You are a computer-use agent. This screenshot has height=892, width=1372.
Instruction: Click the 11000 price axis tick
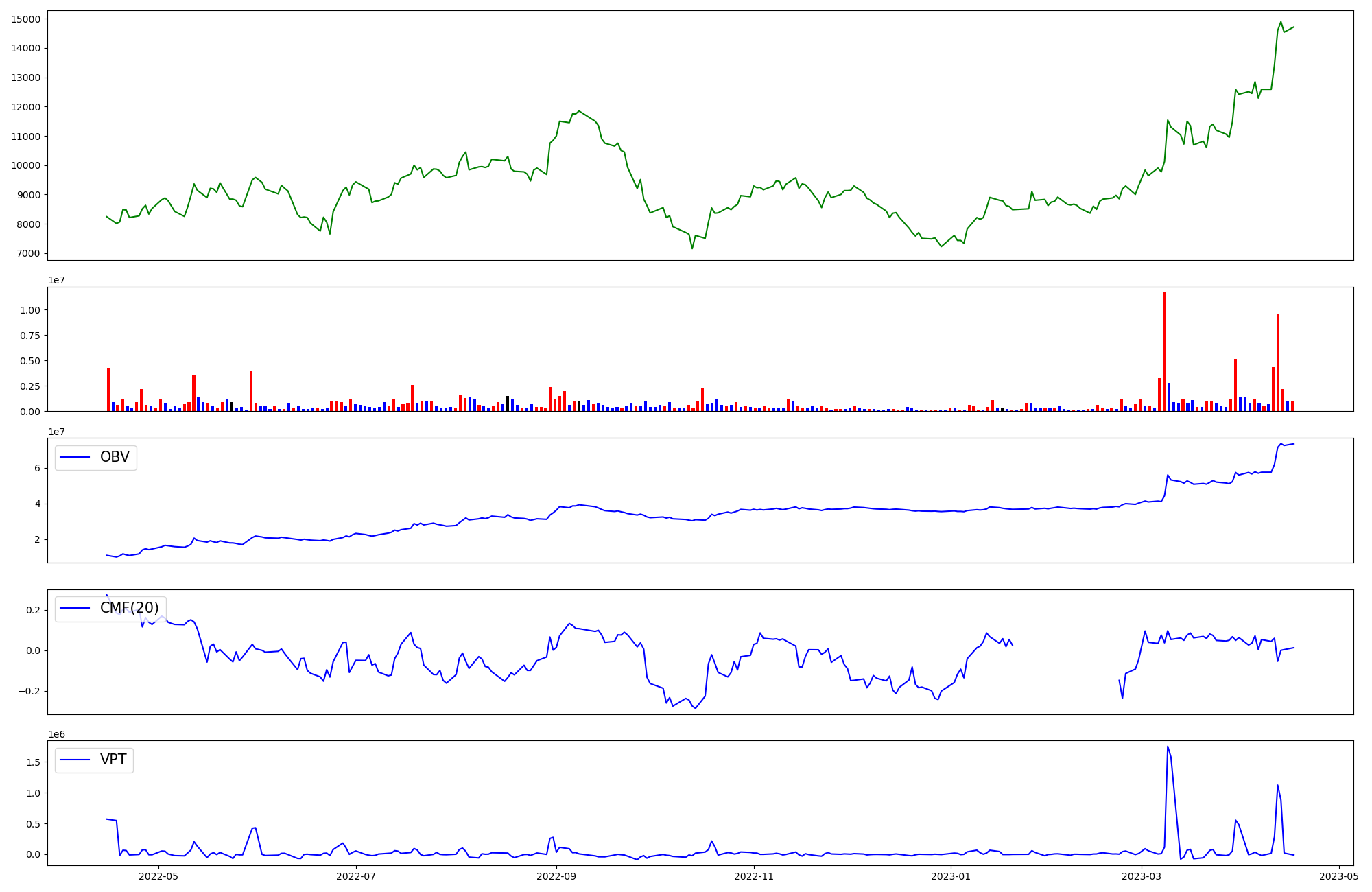tap(25, 137)
